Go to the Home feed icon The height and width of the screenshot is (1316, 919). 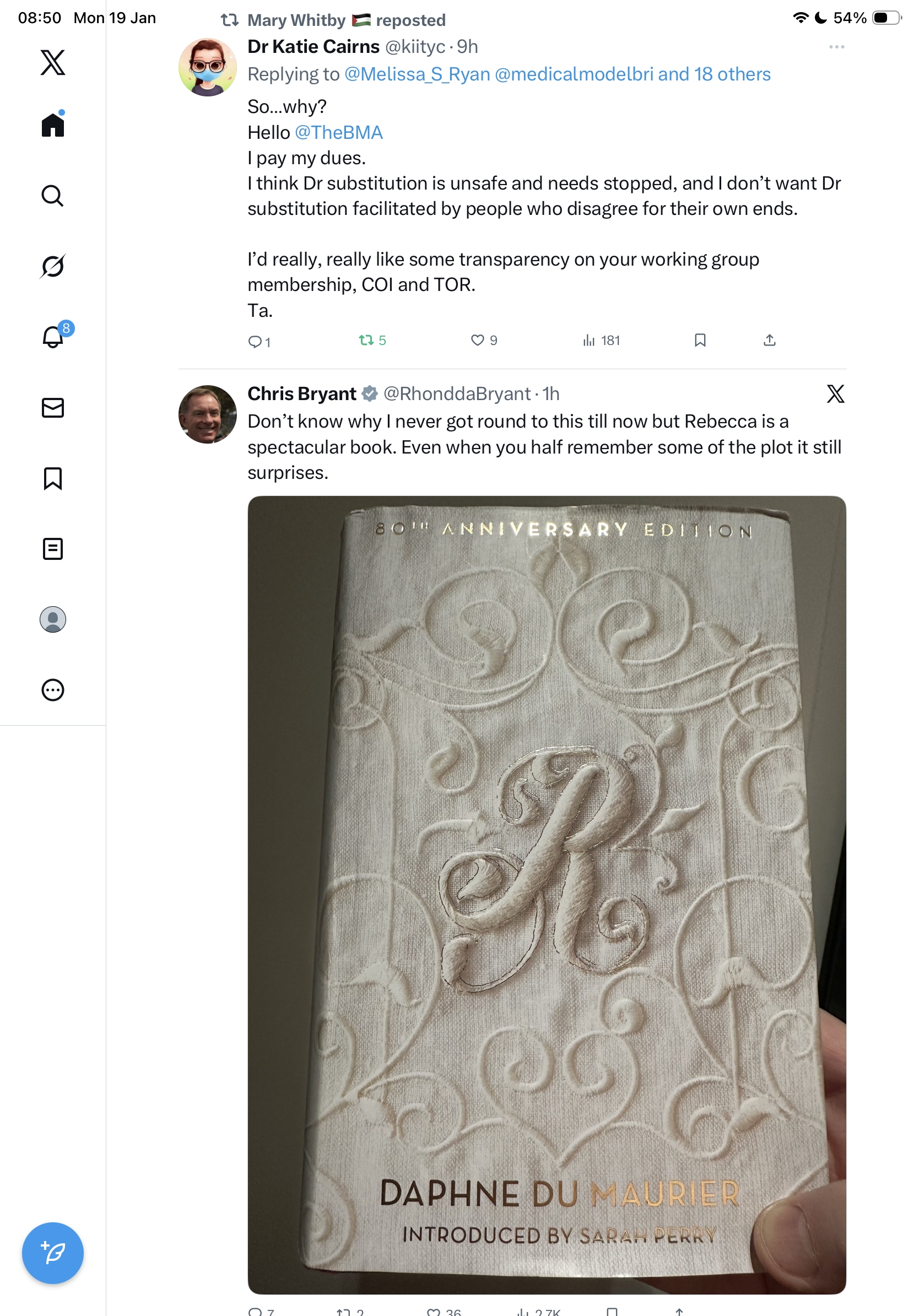[53, 125]
